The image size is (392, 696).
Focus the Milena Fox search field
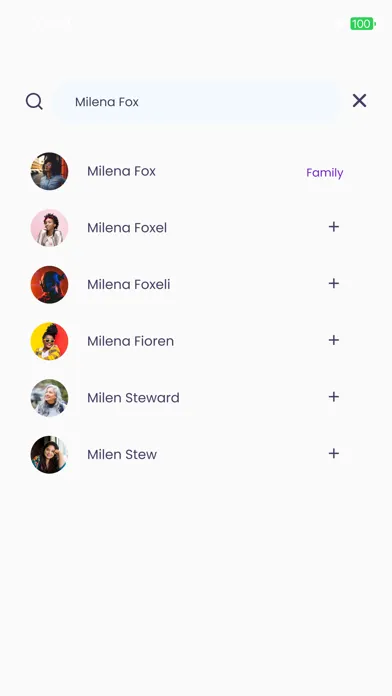(198, 102)
